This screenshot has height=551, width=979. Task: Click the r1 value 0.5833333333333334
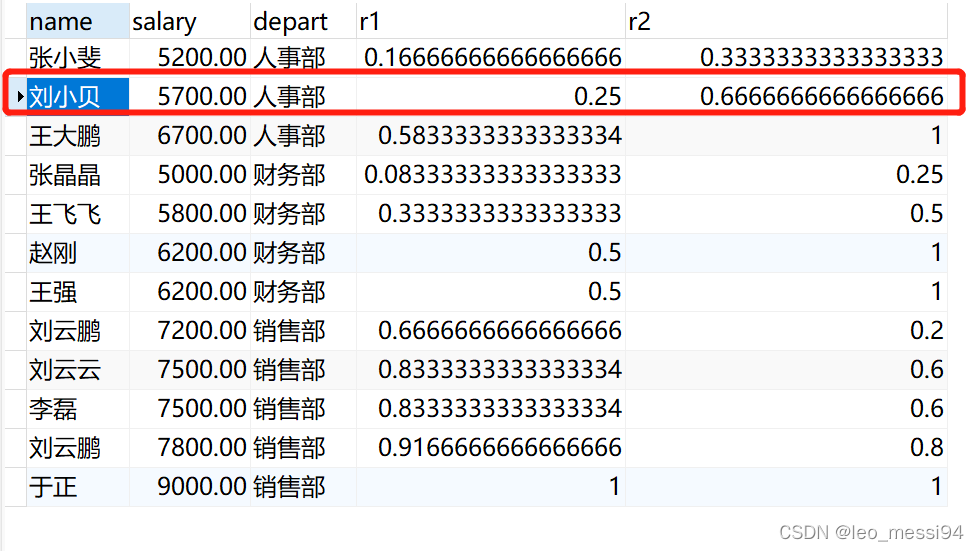[491, 135]
